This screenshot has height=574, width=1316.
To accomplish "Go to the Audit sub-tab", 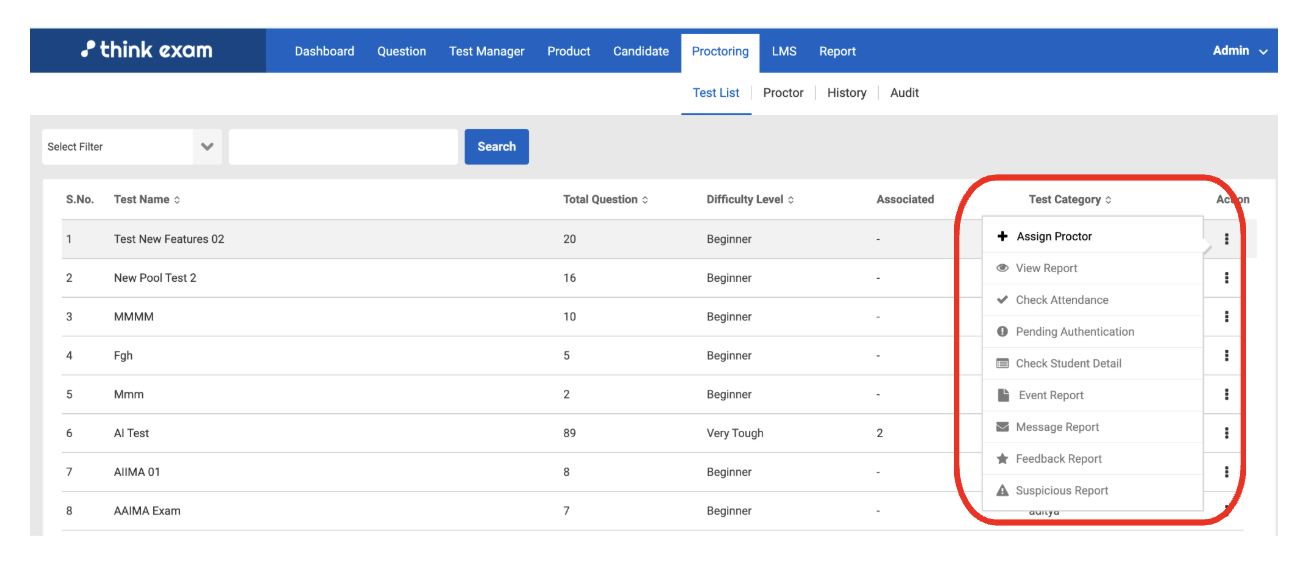I will (904, 93).
